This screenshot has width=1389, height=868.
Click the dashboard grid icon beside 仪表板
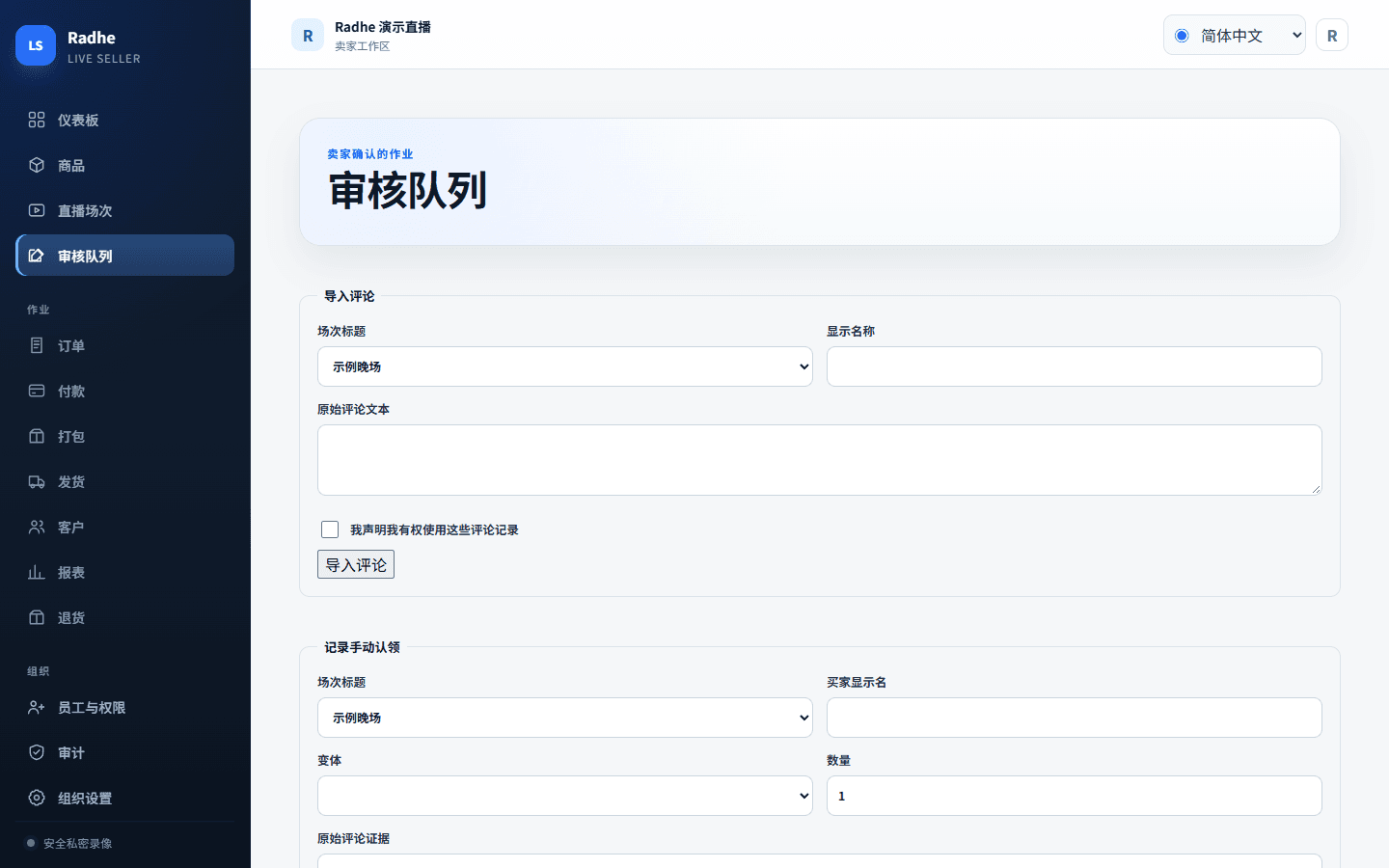click(x=37, y=120)
